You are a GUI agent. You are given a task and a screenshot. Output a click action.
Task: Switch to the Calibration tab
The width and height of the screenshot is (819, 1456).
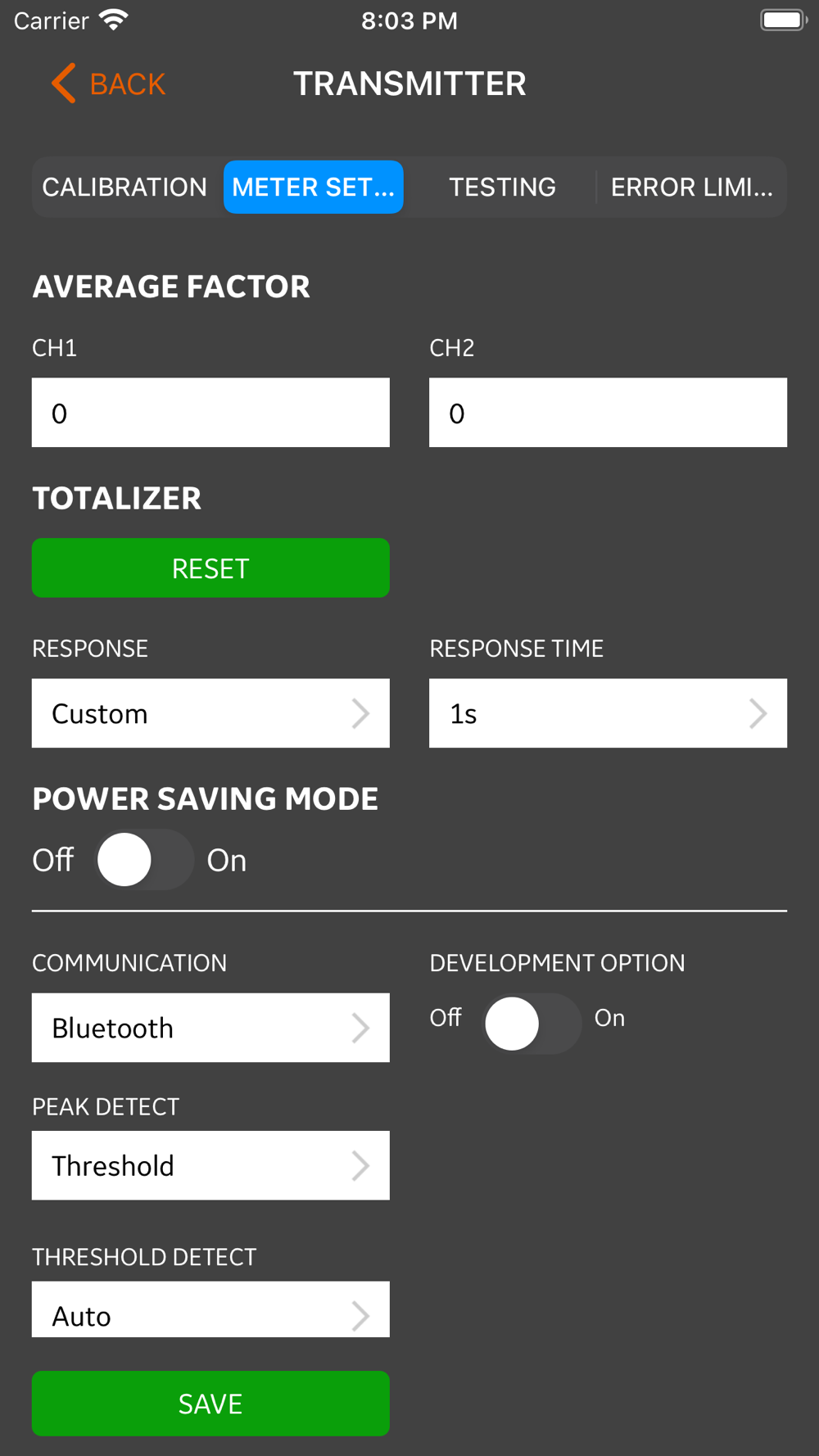pos(125,187)
